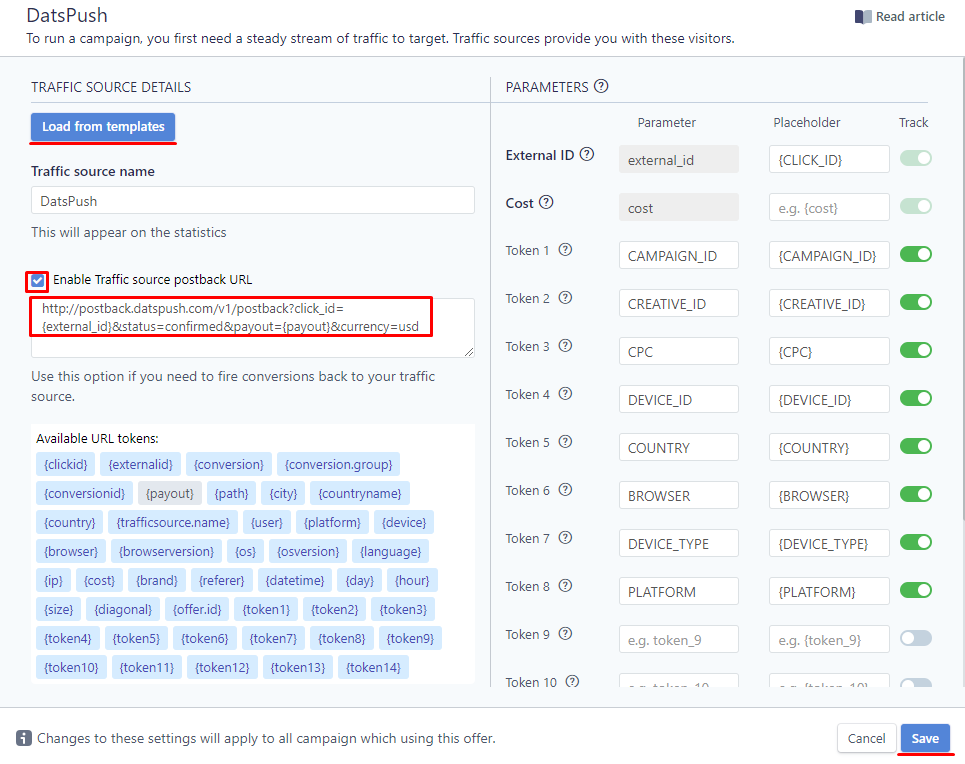Disable Token 8 PLATFORM tracking
Screen dimensions: 965x764
(x=915, y=590)
